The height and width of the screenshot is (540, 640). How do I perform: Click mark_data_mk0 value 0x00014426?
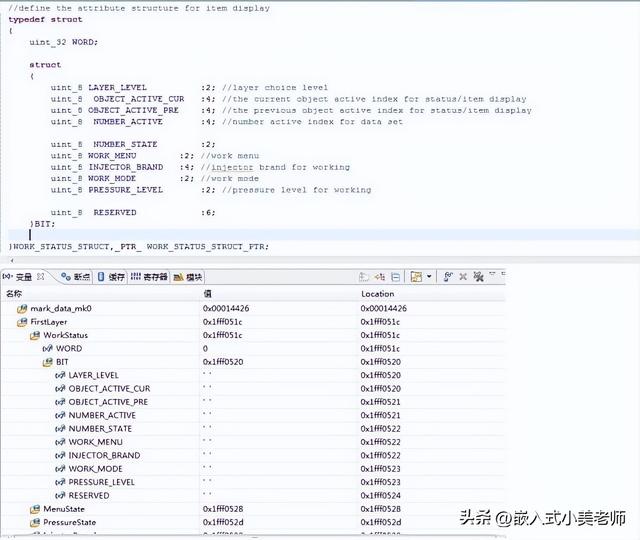coord(226,309)
